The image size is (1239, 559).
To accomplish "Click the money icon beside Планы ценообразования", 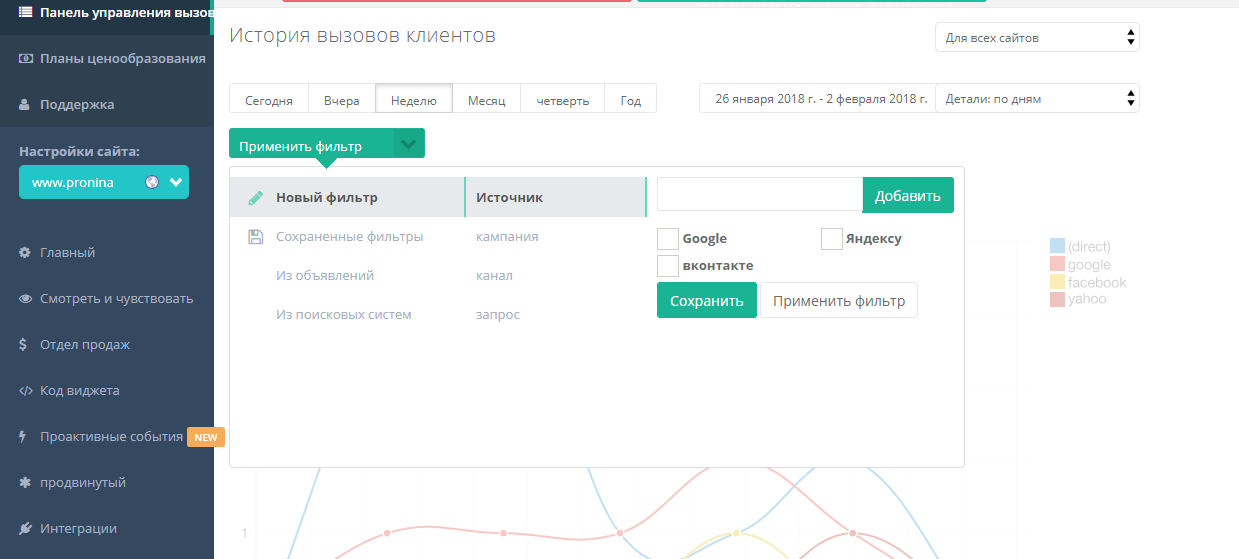I will click(x=26, y=58).
